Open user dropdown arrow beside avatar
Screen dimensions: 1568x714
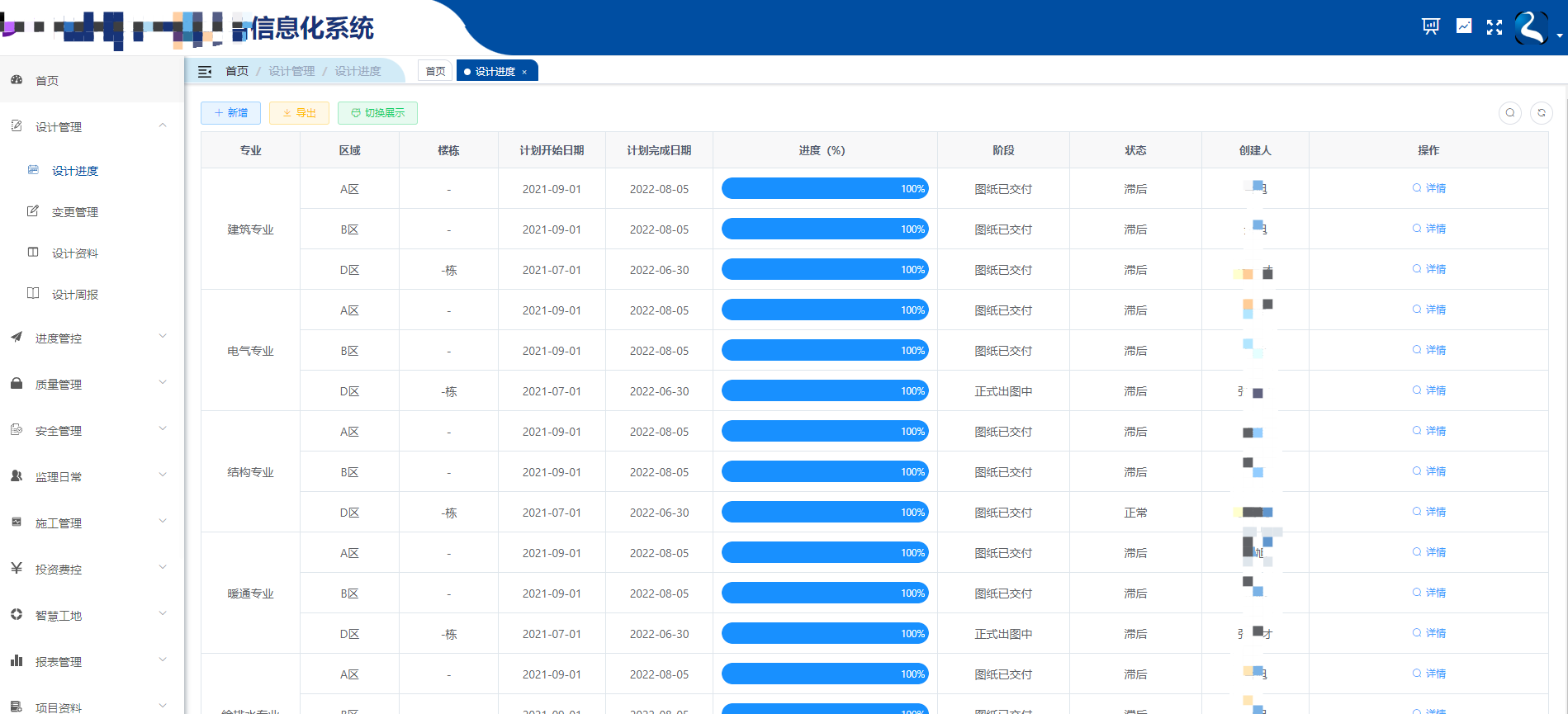(x=1559, y=36)
